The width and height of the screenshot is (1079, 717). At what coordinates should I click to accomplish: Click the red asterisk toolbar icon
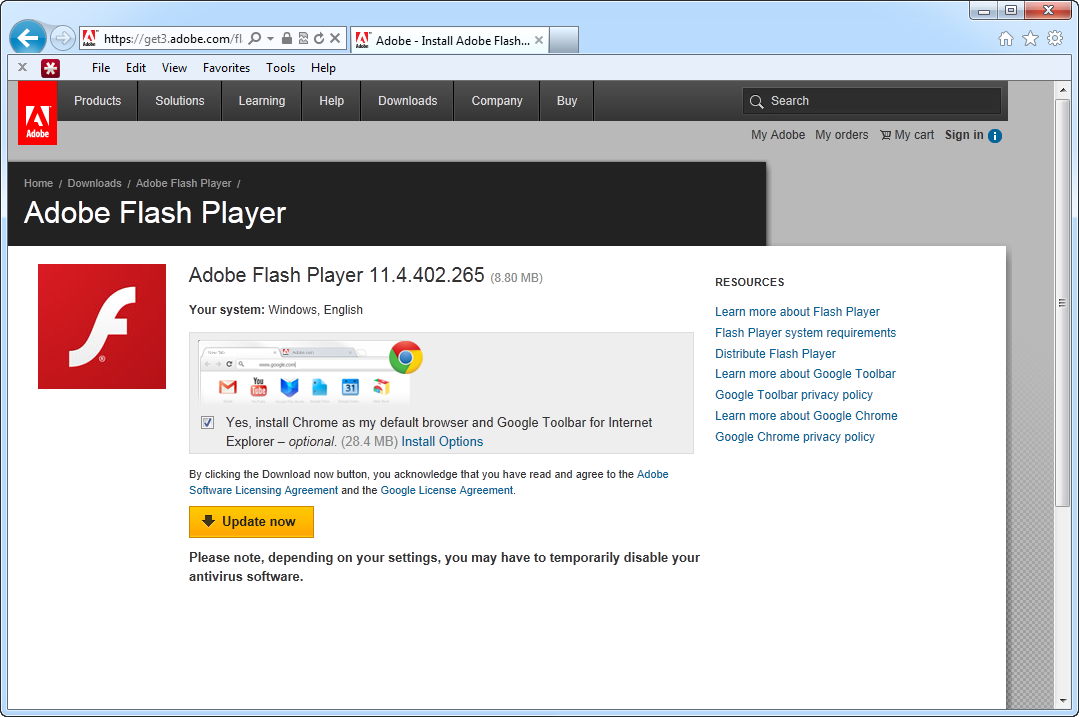pyautogui.click(x=50, y=68)
